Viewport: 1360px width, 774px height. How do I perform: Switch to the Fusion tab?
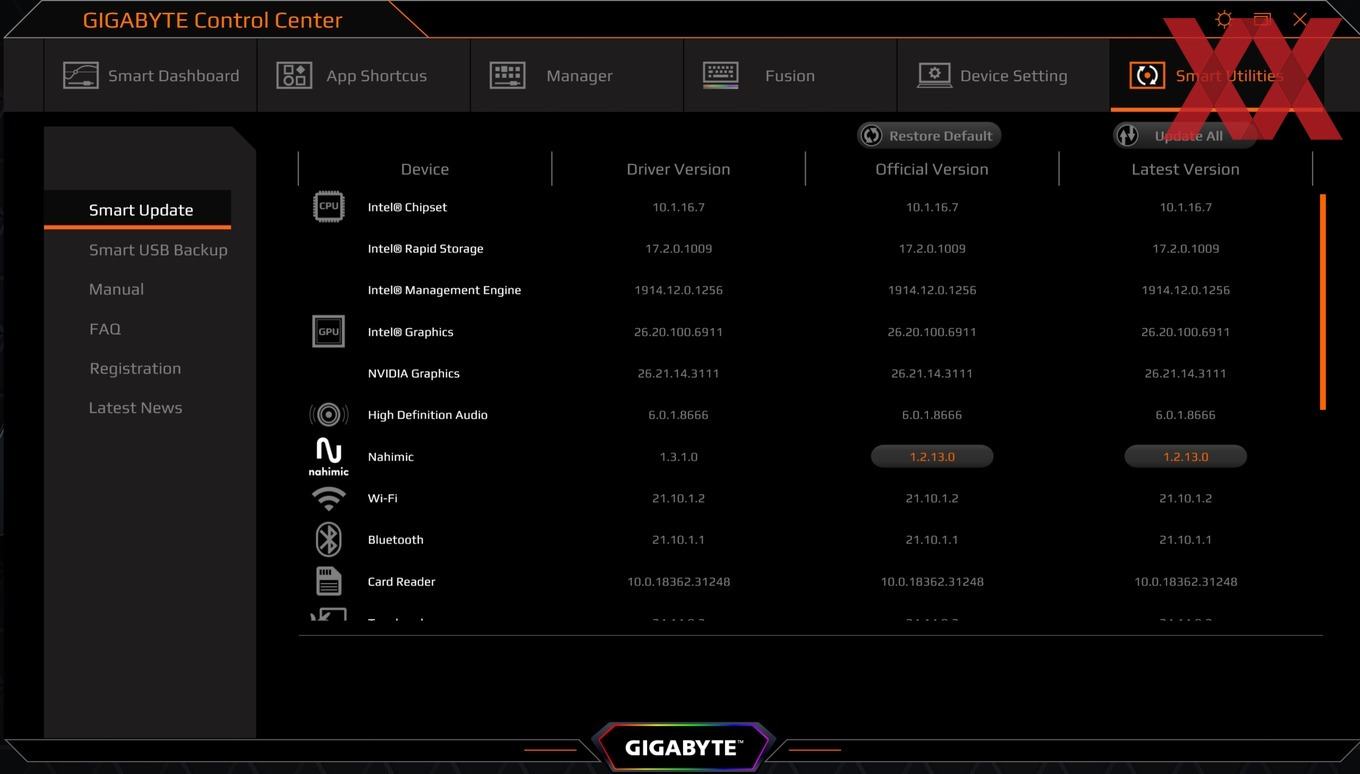pos(790,75)
